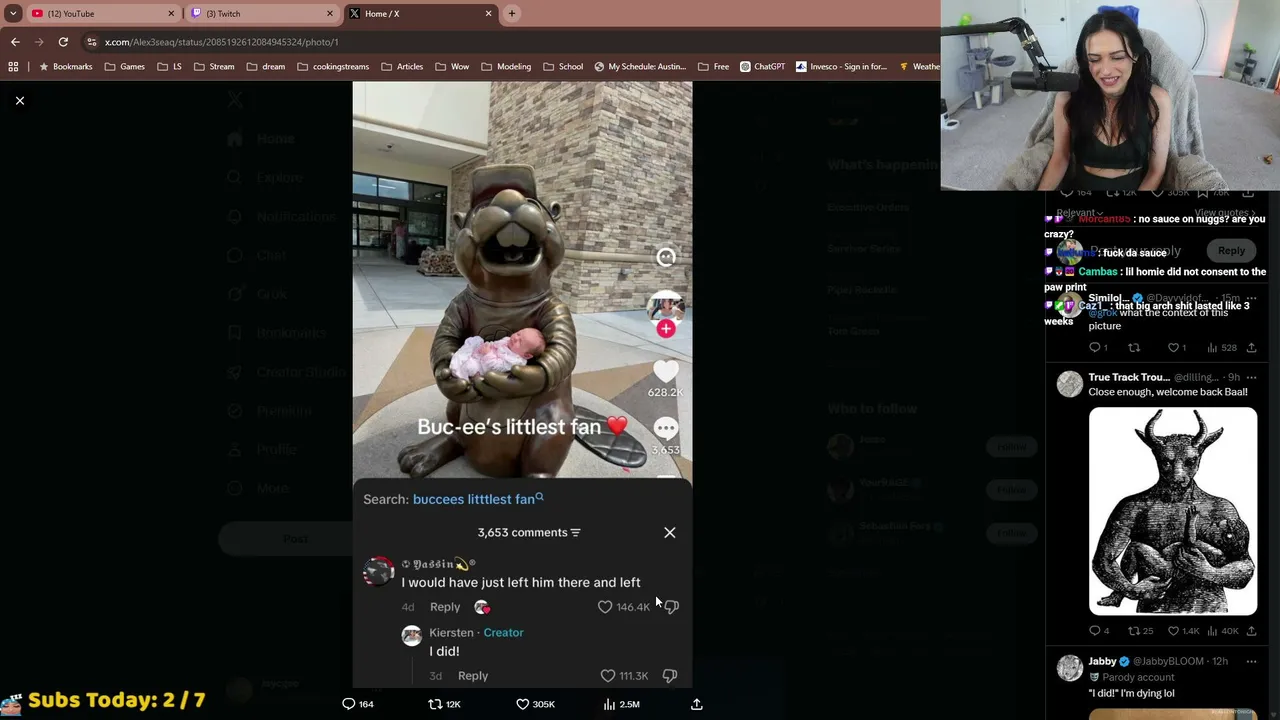Image resolution: width=1280 pixels, height=720 pixels.
Task: Repost the @grok context tweet
Action: 1134,348
